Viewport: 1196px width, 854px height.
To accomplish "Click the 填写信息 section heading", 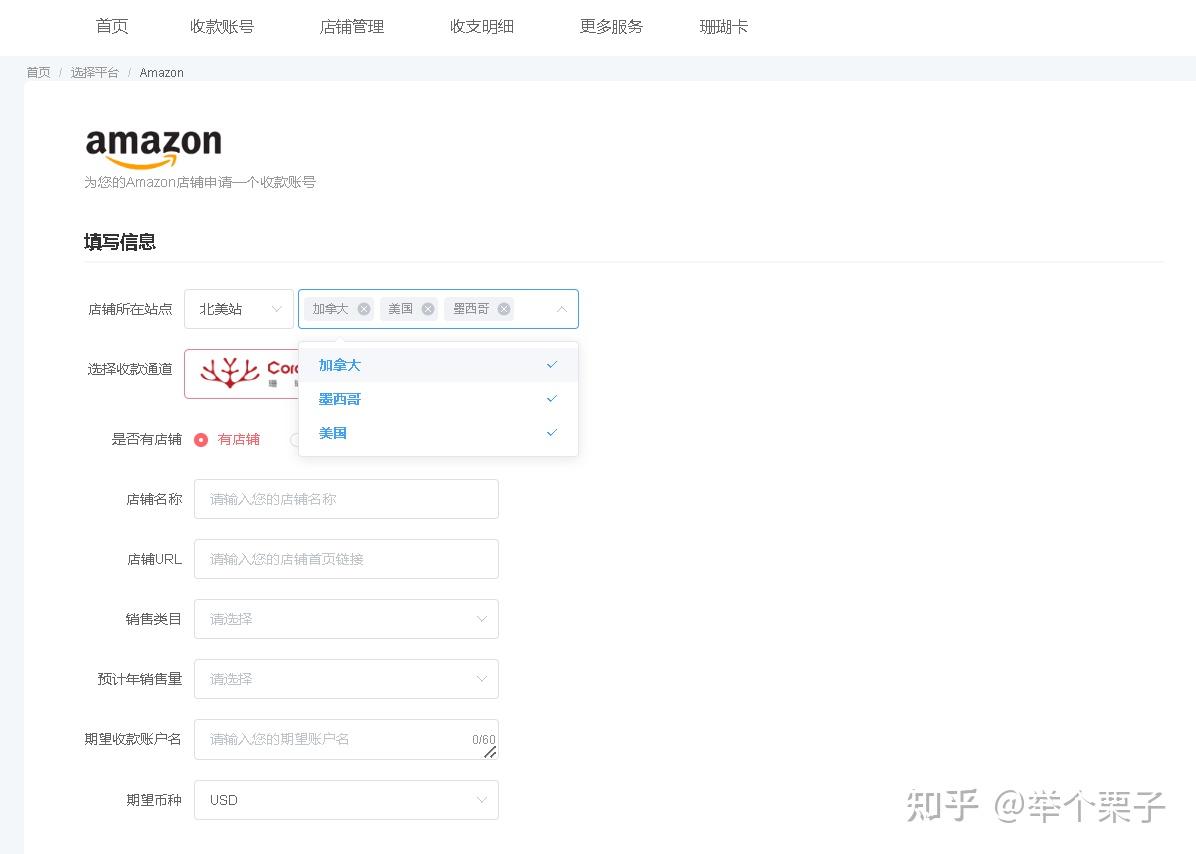I will coord(120,242).
